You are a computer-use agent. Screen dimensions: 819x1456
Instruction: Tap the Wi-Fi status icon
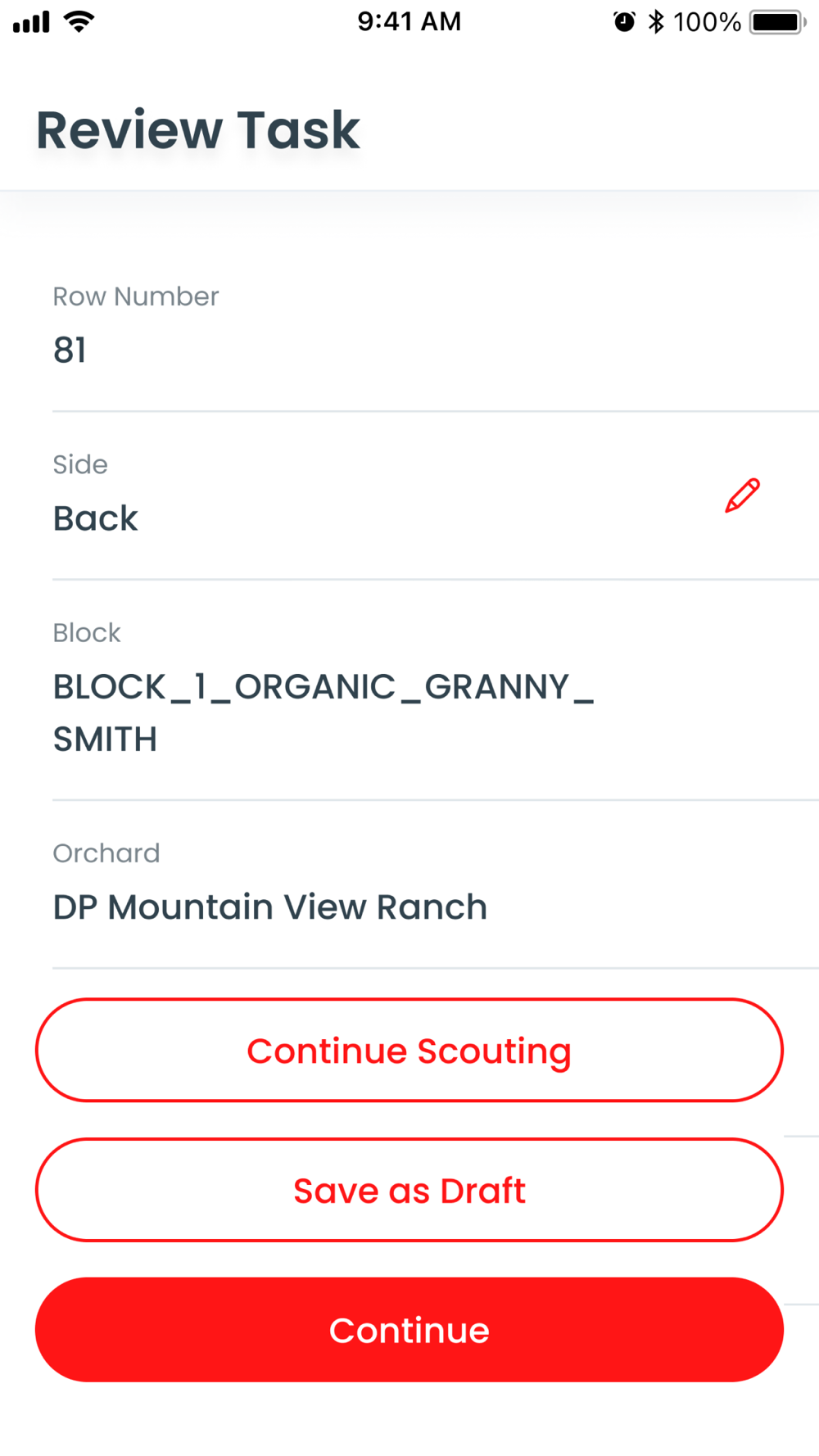tap(79, 22)
